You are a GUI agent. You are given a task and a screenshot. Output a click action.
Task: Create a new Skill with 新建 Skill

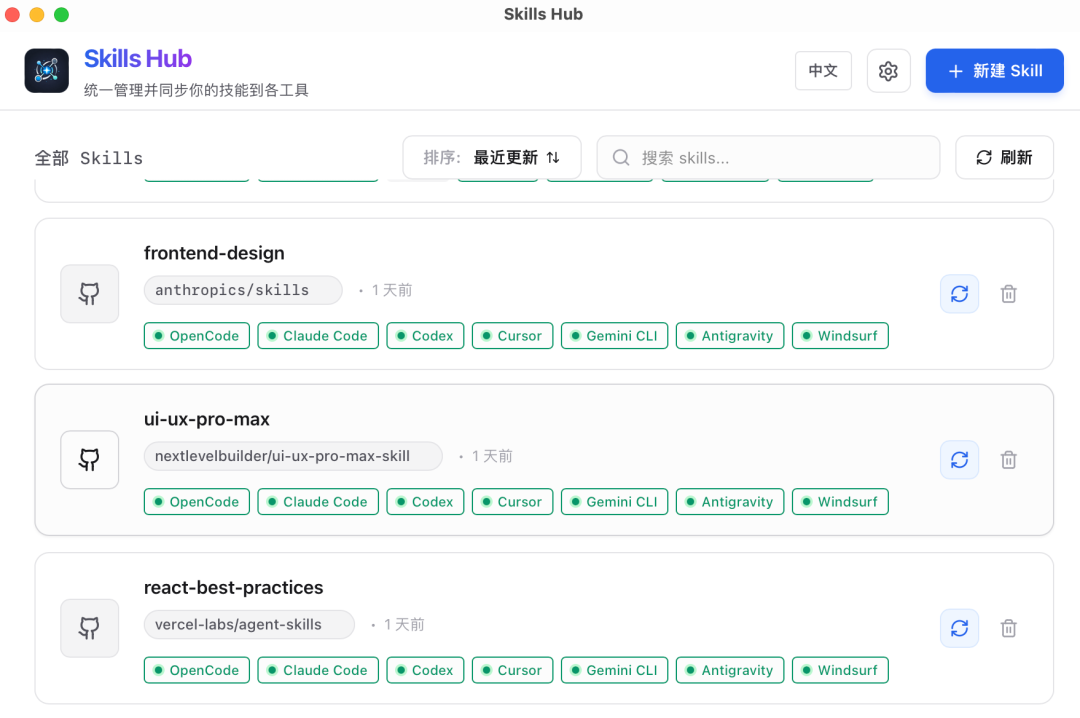[x=994, y=71]
